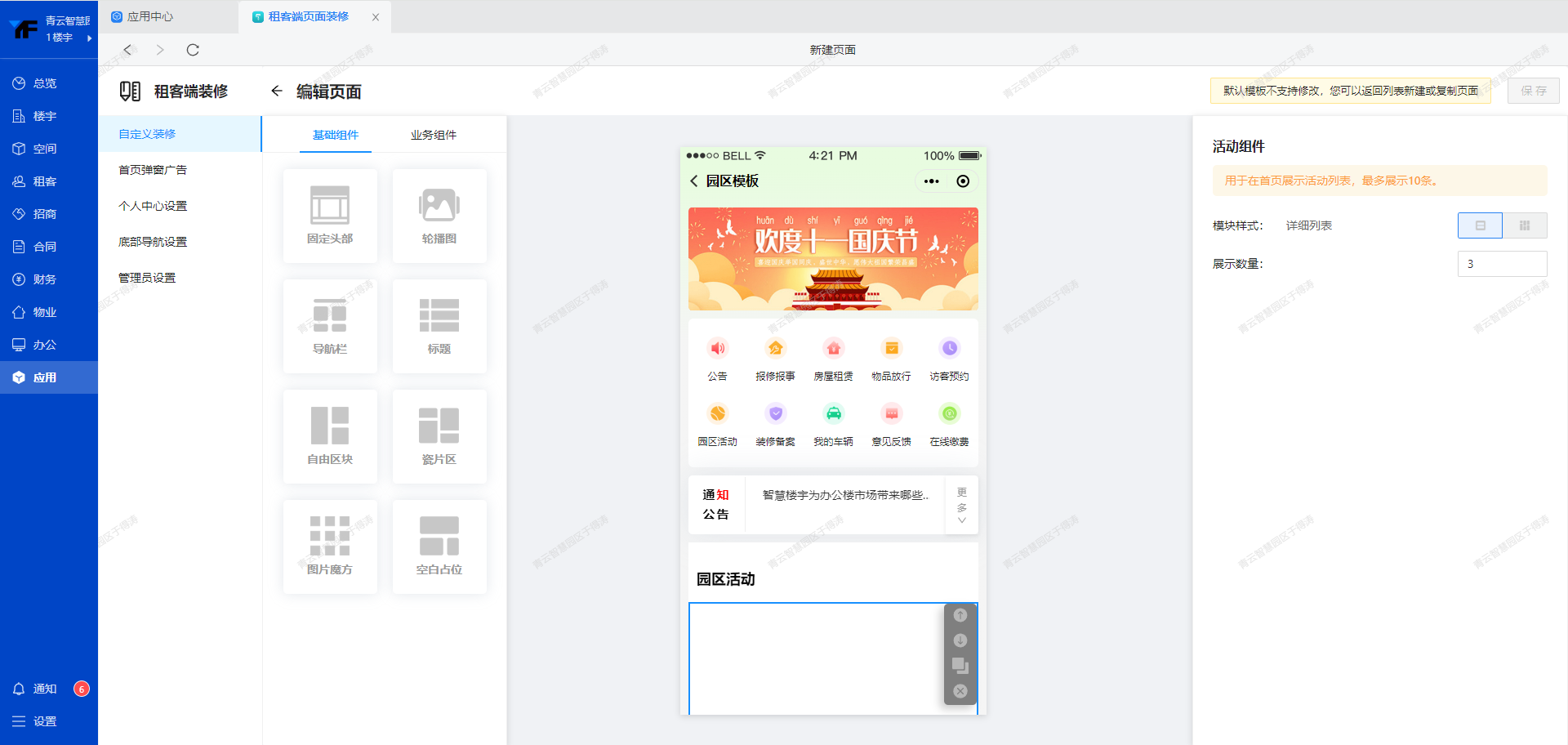Reload the page with the refresh icon
Image resolution: width=1568 pixels, height=745 pixels.
point(193,50)
